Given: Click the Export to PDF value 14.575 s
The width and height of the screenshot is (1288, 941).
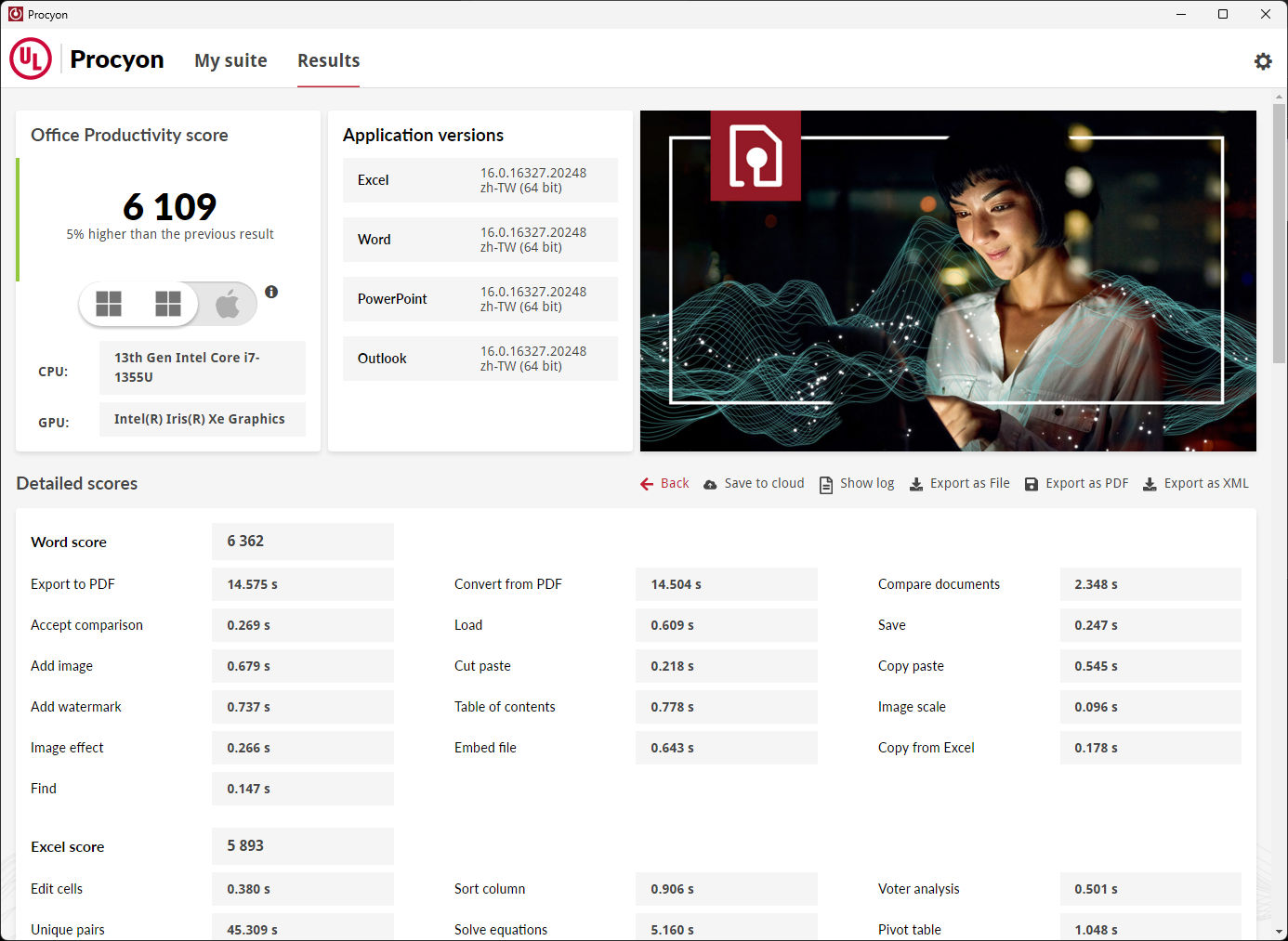Looking at the screenshot, I should (303, 584).
